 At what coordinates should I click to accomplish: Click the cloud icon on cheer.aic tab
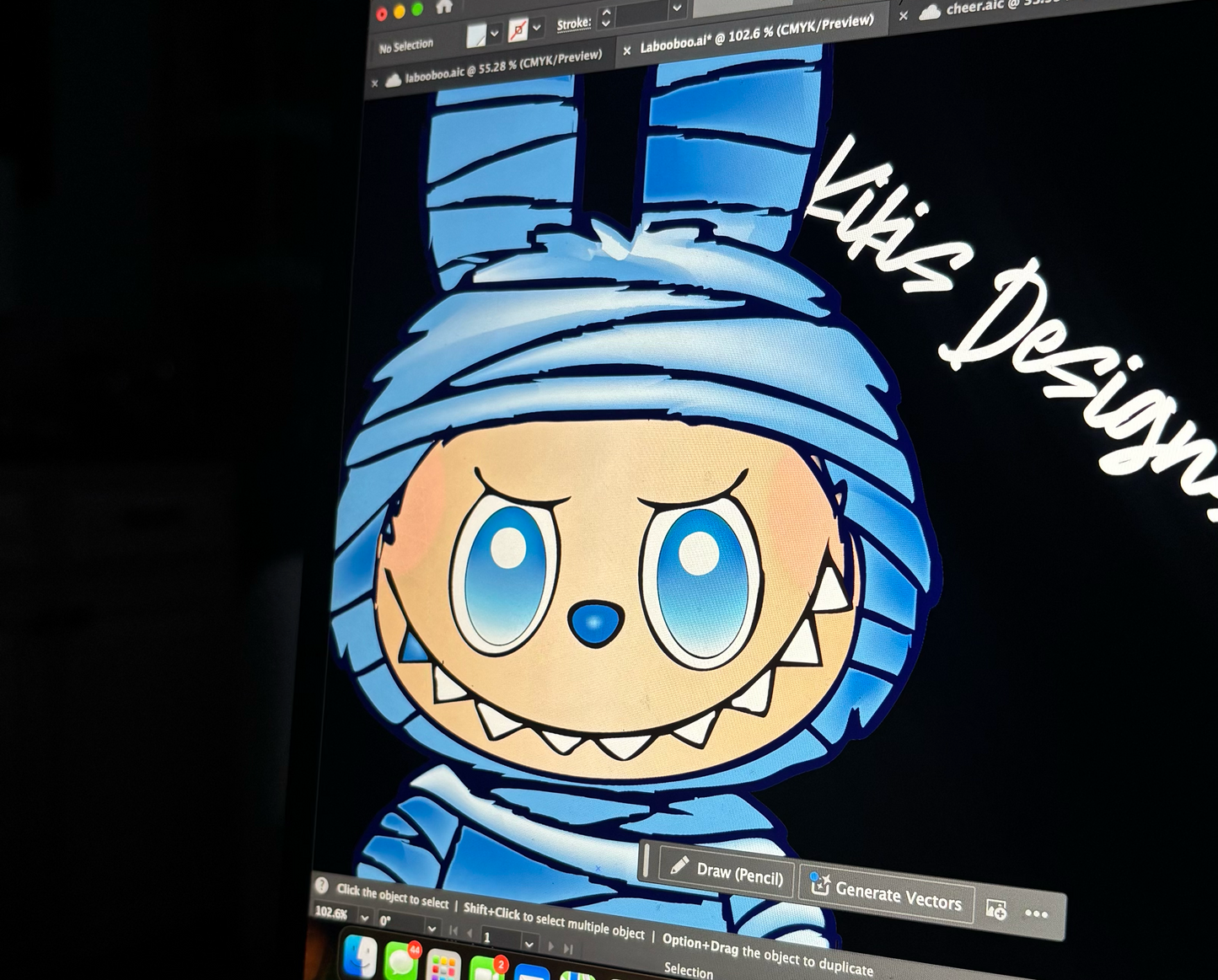(929, 11)
